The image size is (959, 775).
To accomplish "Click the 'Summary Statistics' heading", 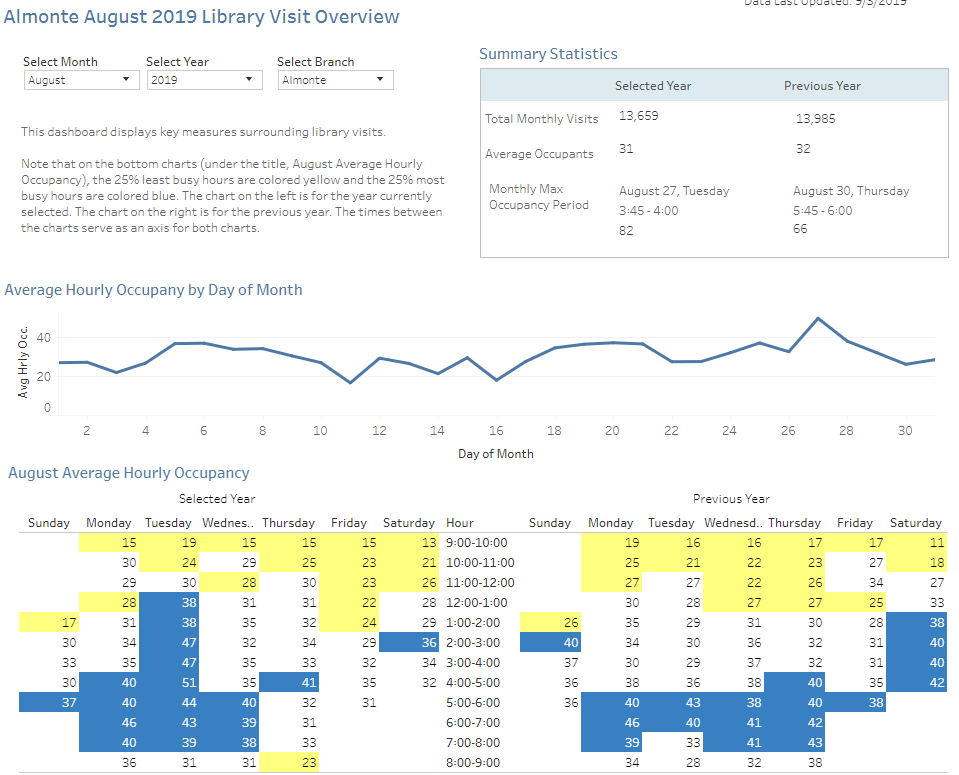I will pyautogui.click(x=548, y=54).
